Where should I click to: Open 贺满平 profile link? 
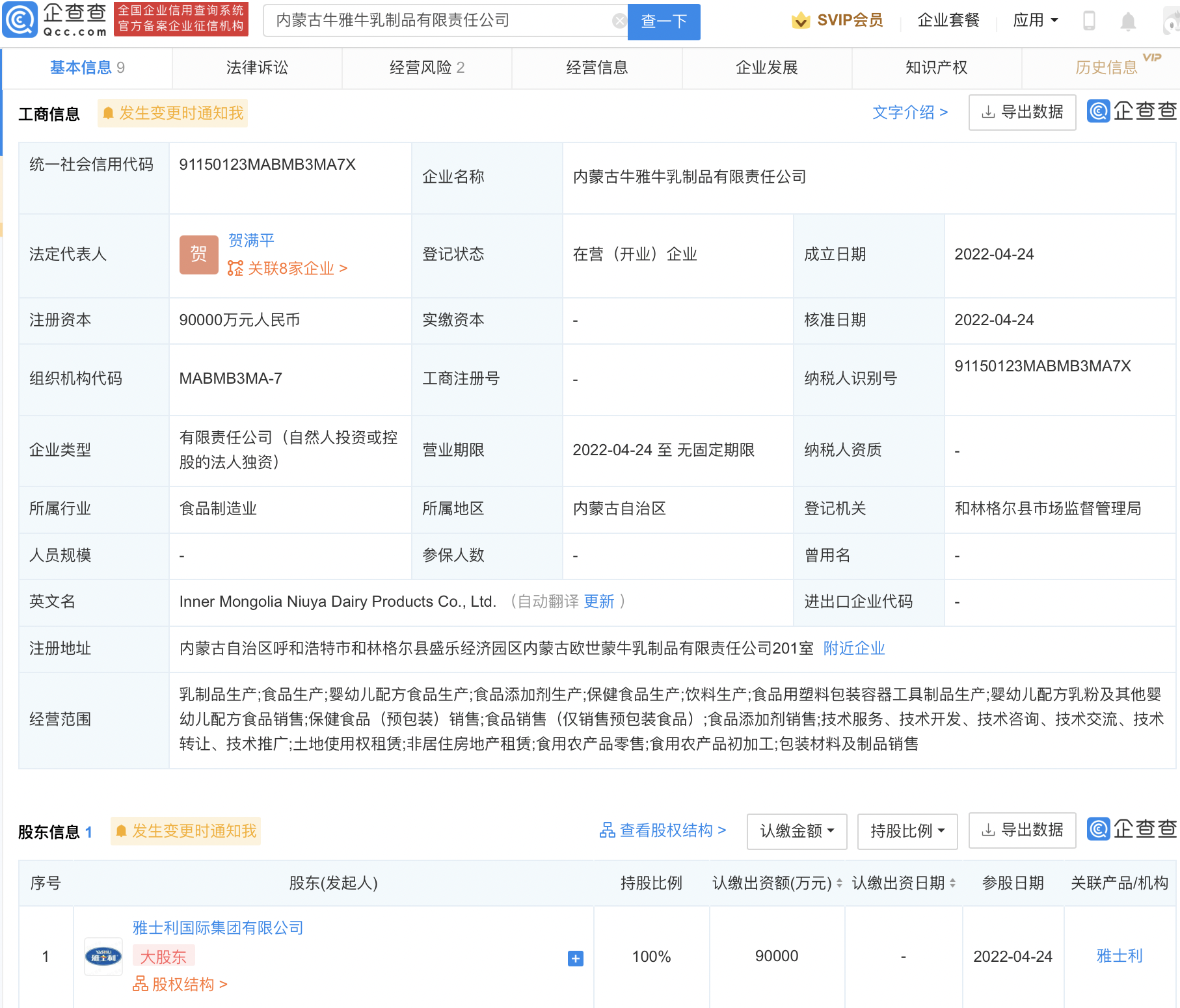[x=251, y=241]
